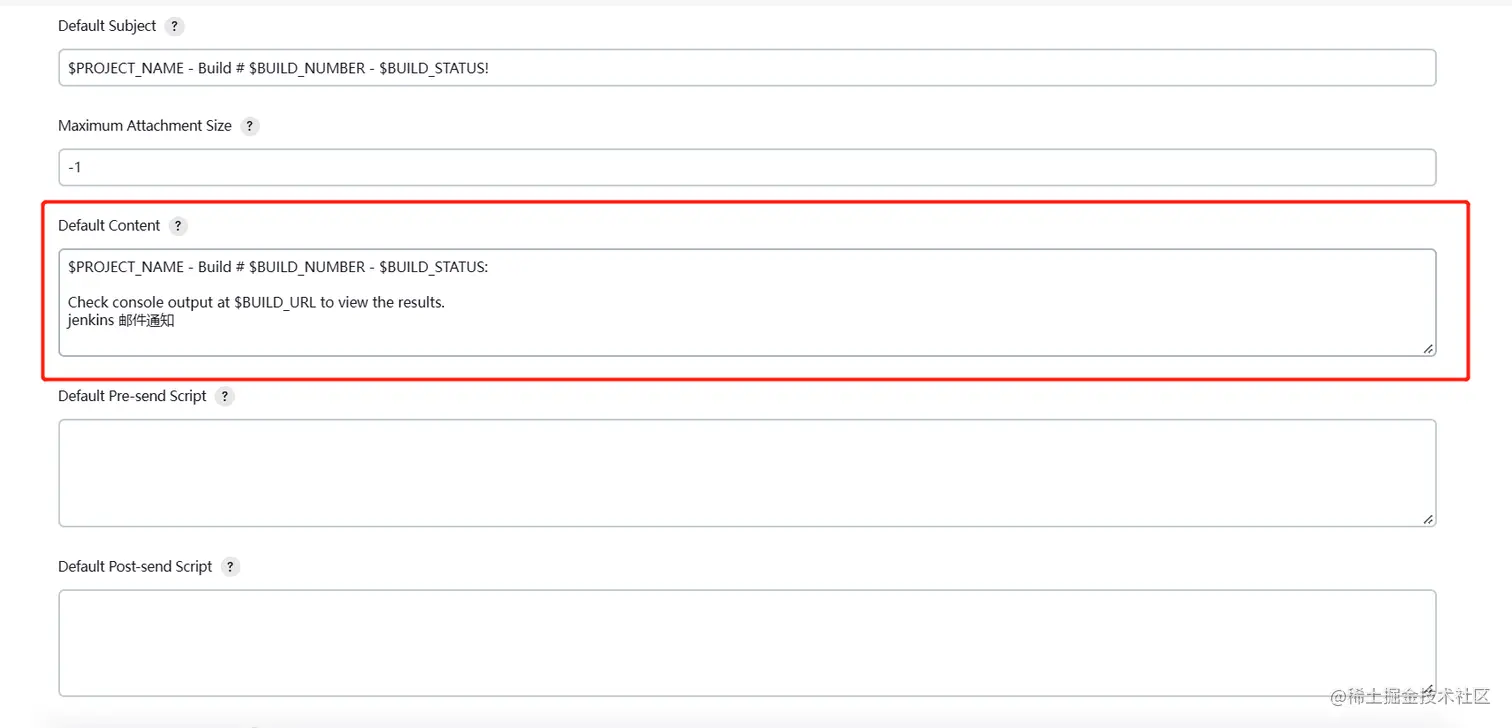This screenshot has height=728, width=1512.
Task: Open help for Default Subject
Action: 174,26
